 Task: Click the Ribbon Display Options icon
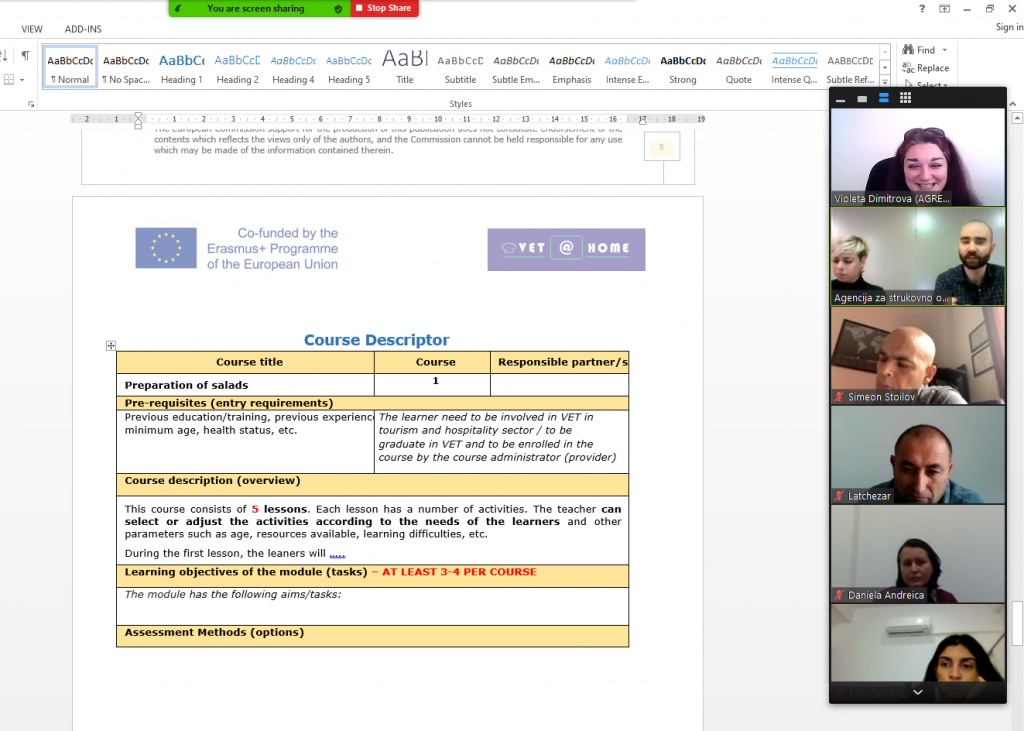[x=944, y=9]
